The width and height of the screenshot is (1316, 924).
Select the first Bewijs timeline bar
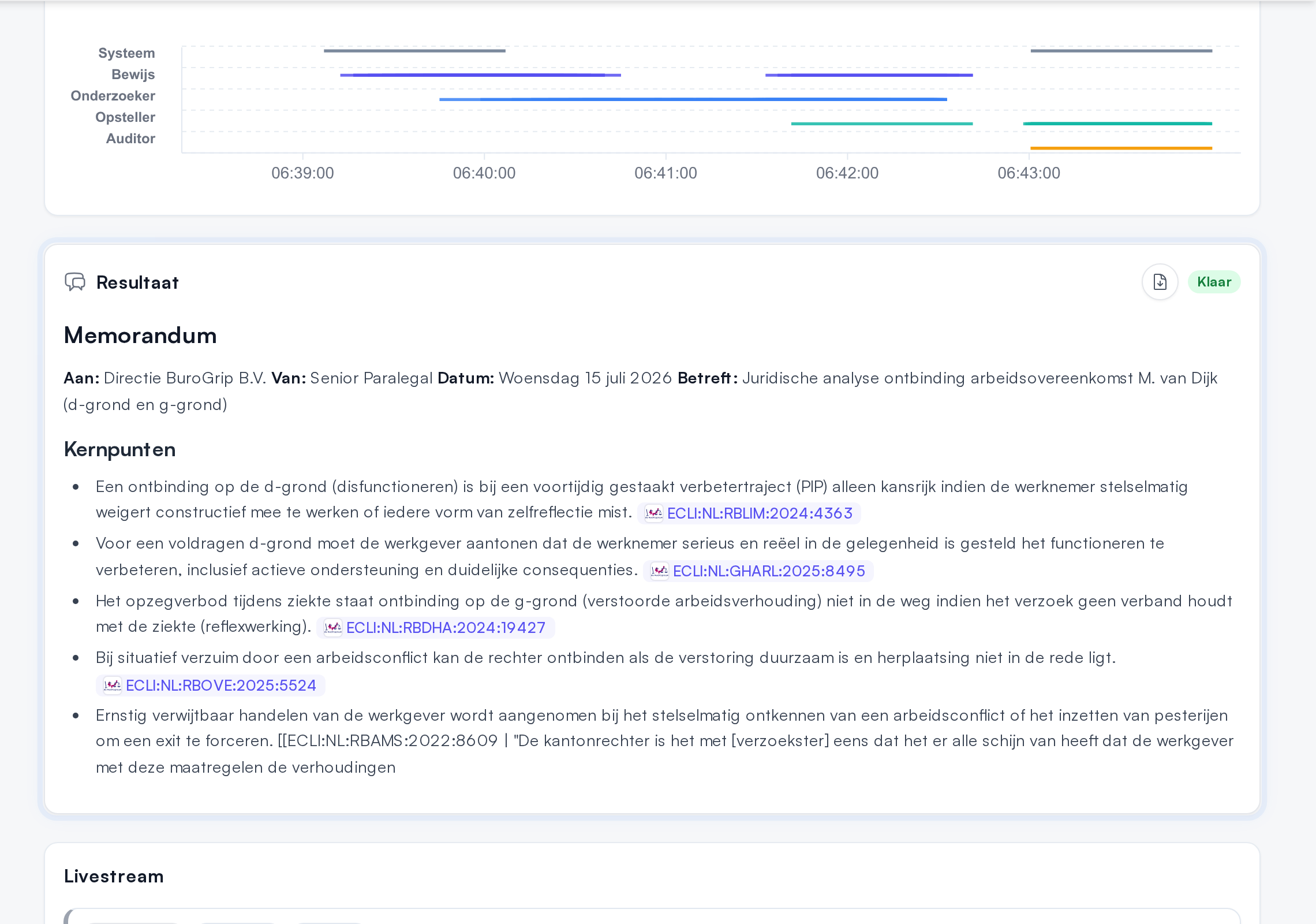pos(480,75)
